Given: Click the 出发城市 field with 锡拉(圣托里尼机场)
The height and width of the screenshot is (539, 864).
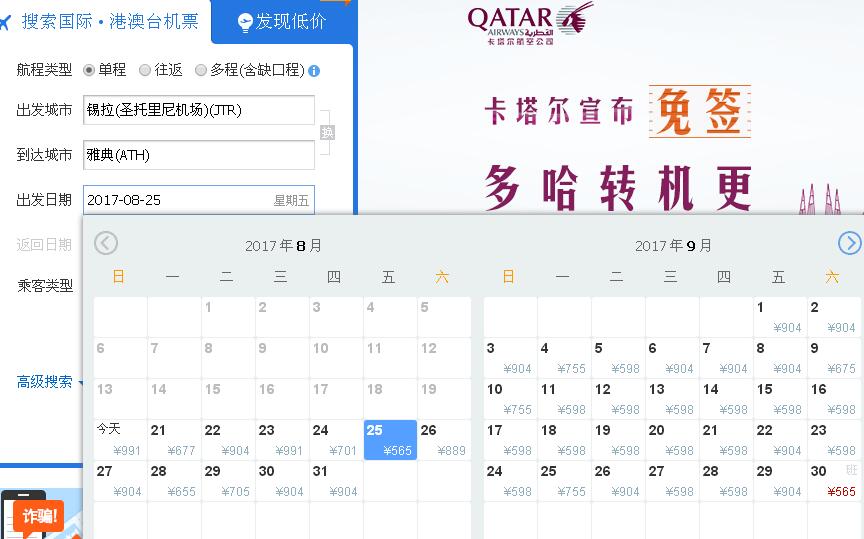Looking at the screenshot, I should tap(198, 110).
